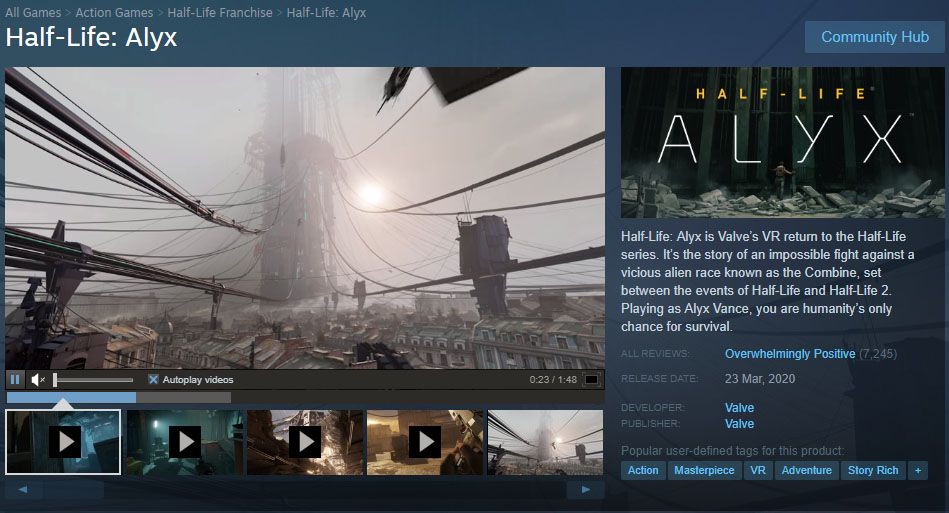
Task: Click the 0:23 / 1:48 time display
Action: coord(553,380)
